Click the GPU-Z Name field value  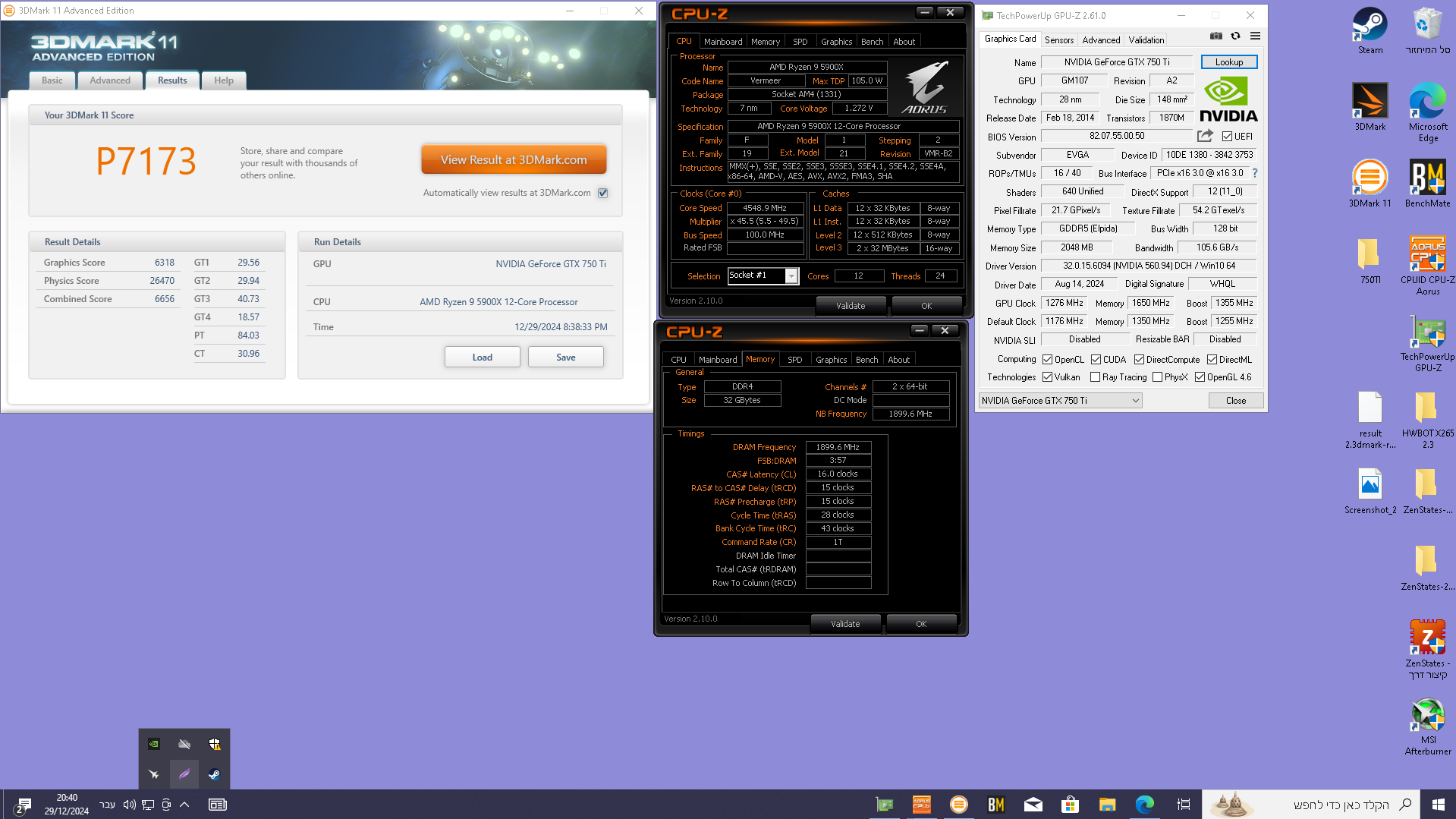pyautogui.click(x=1116, y=62)
